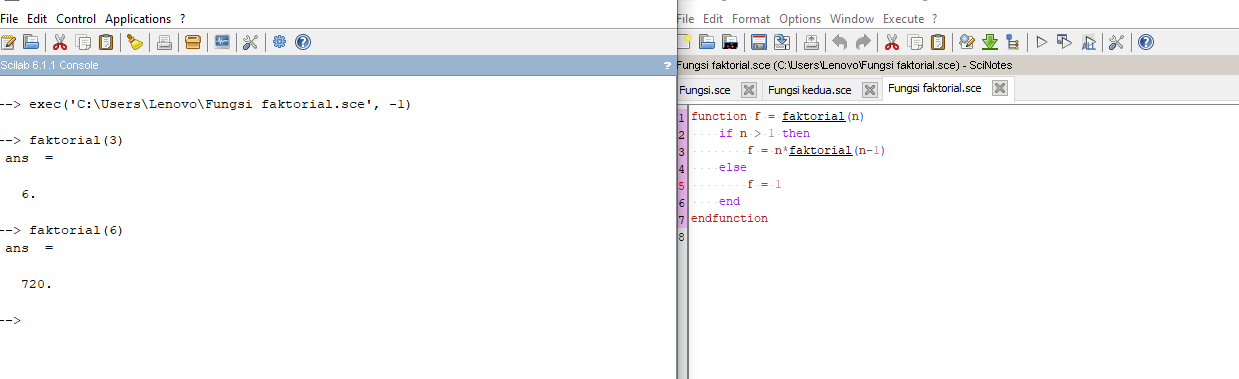
Task: Launch Xcos monitor icon in console toolbar
Action: tap(222, 42)
